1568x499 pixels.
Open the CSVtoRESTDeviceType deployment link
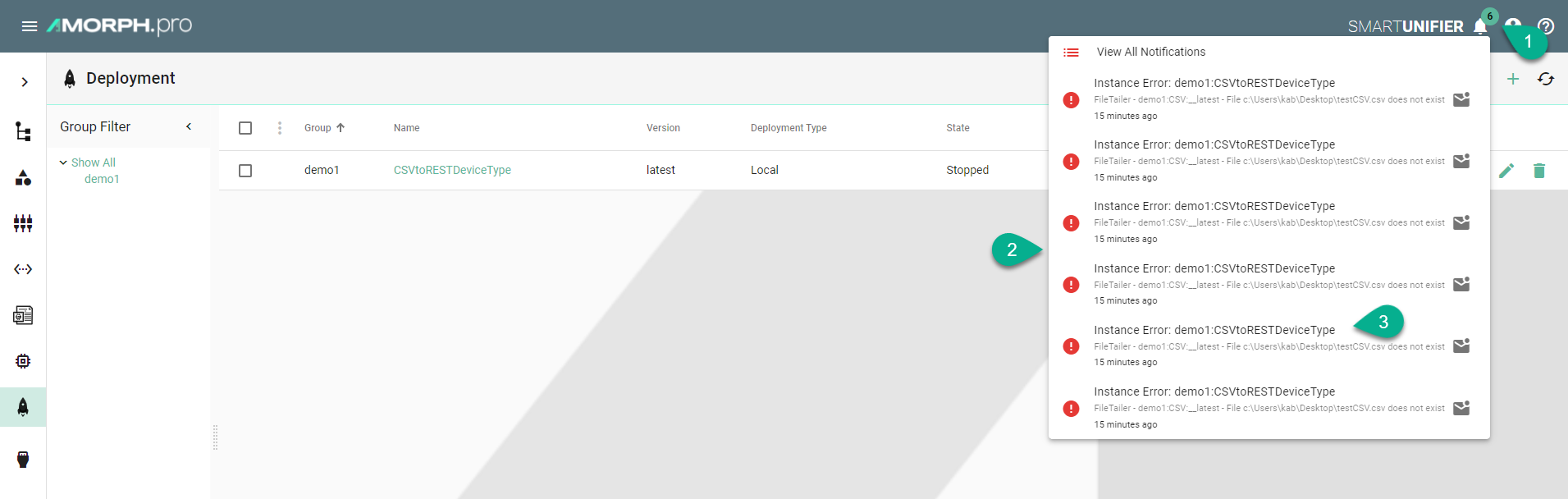point(452,170)
